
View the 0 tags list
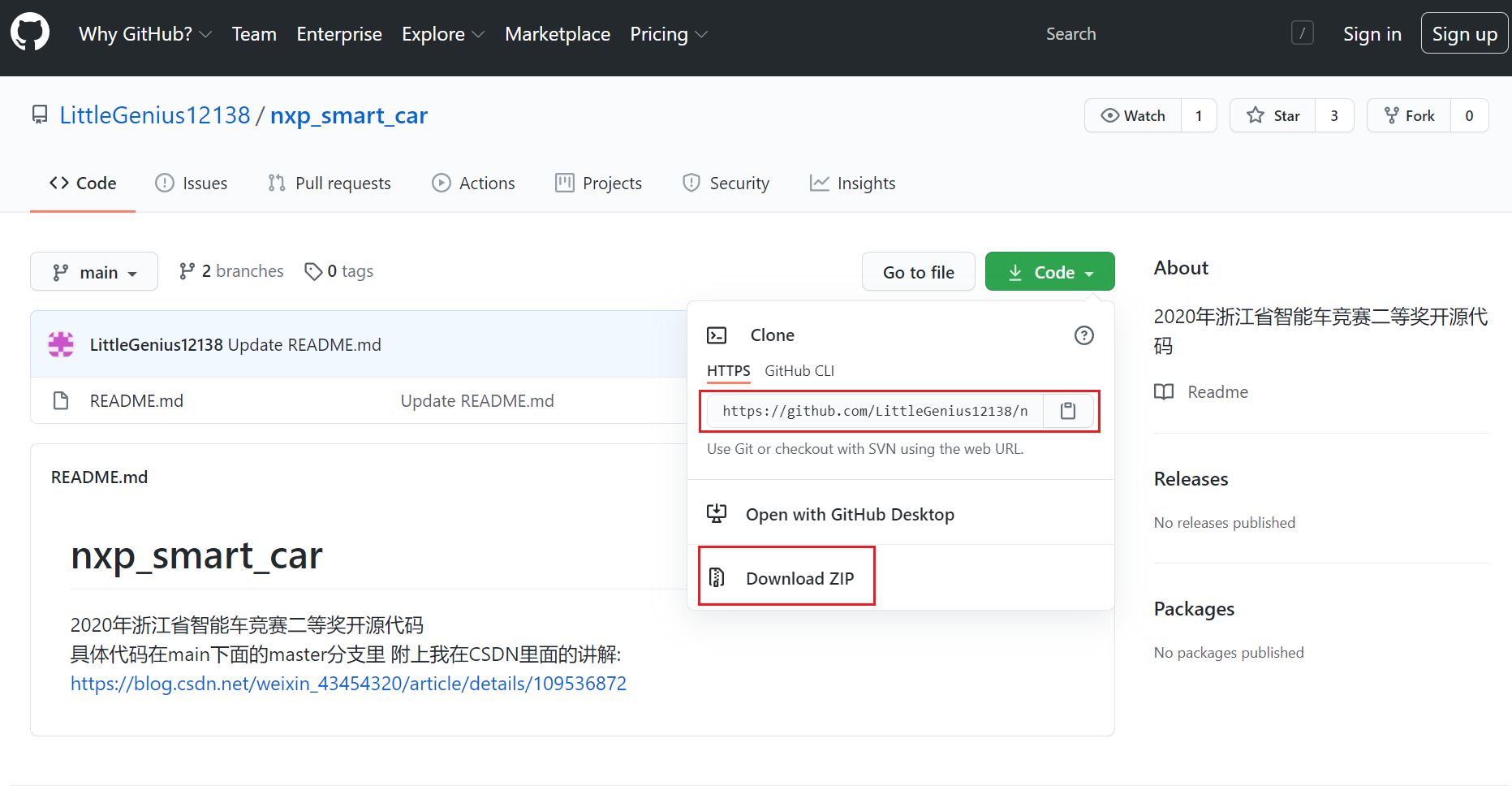coord(338,270)
